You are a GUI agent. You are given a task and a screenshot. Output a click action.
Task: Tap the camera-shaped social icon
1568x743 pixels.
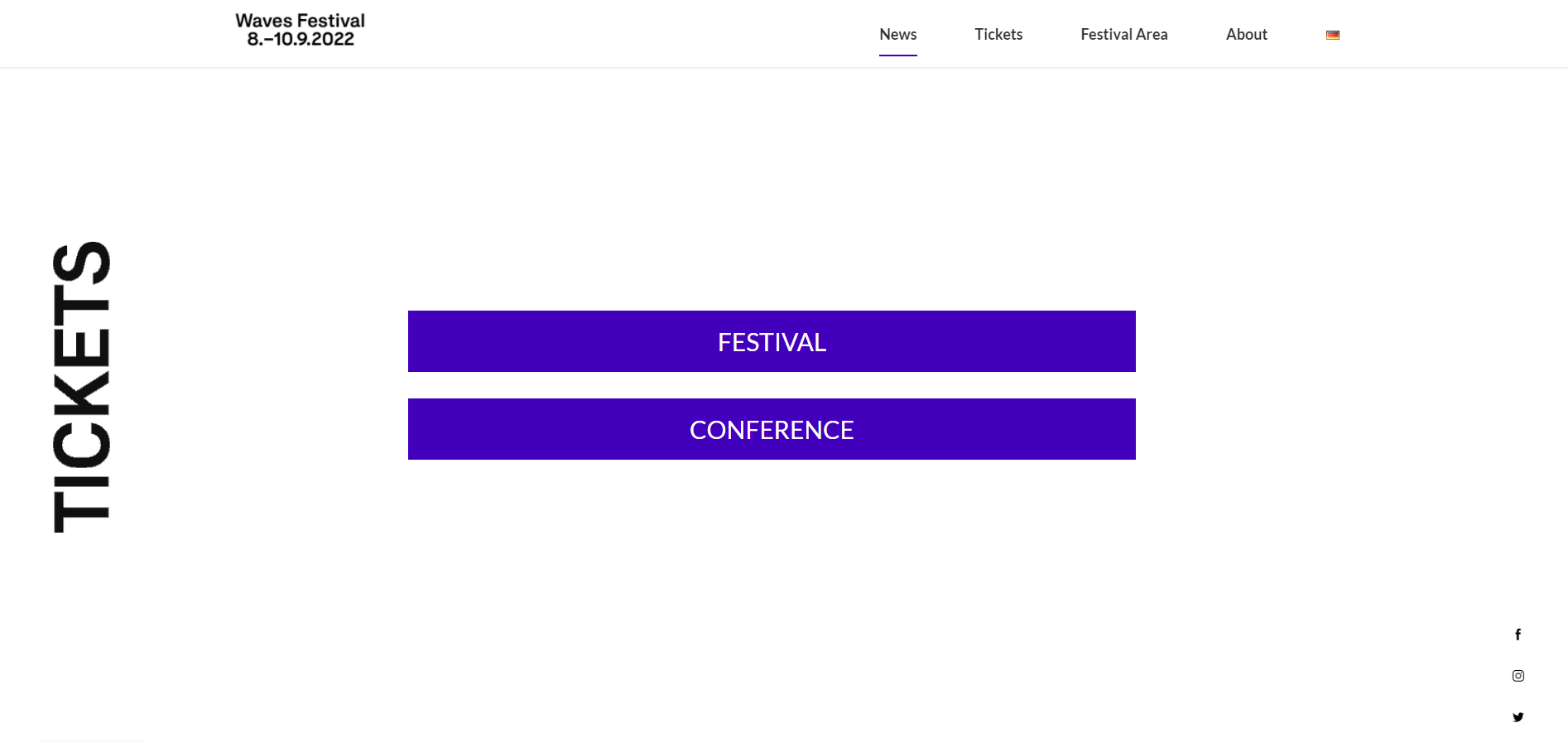coord(1517,676)
